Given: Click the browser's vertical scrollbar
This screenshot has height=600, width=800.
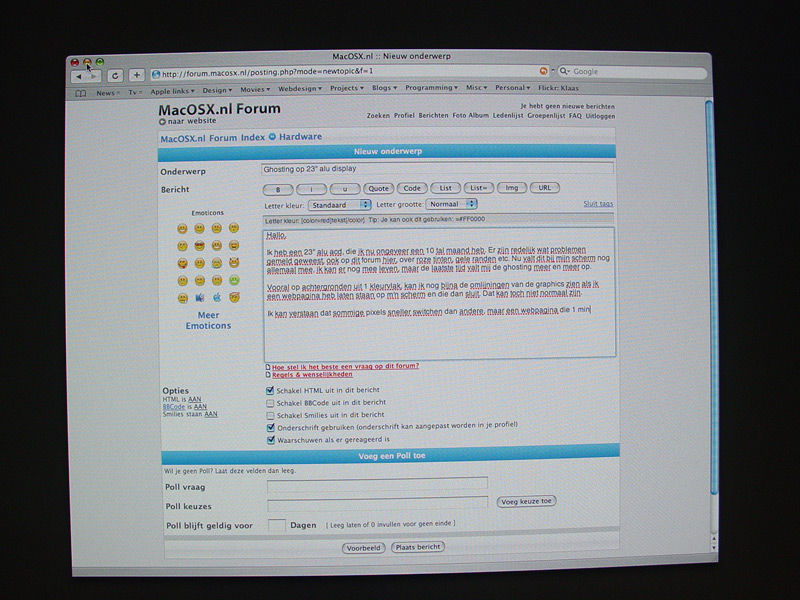Looking at the screenshot, I should 709,300.
